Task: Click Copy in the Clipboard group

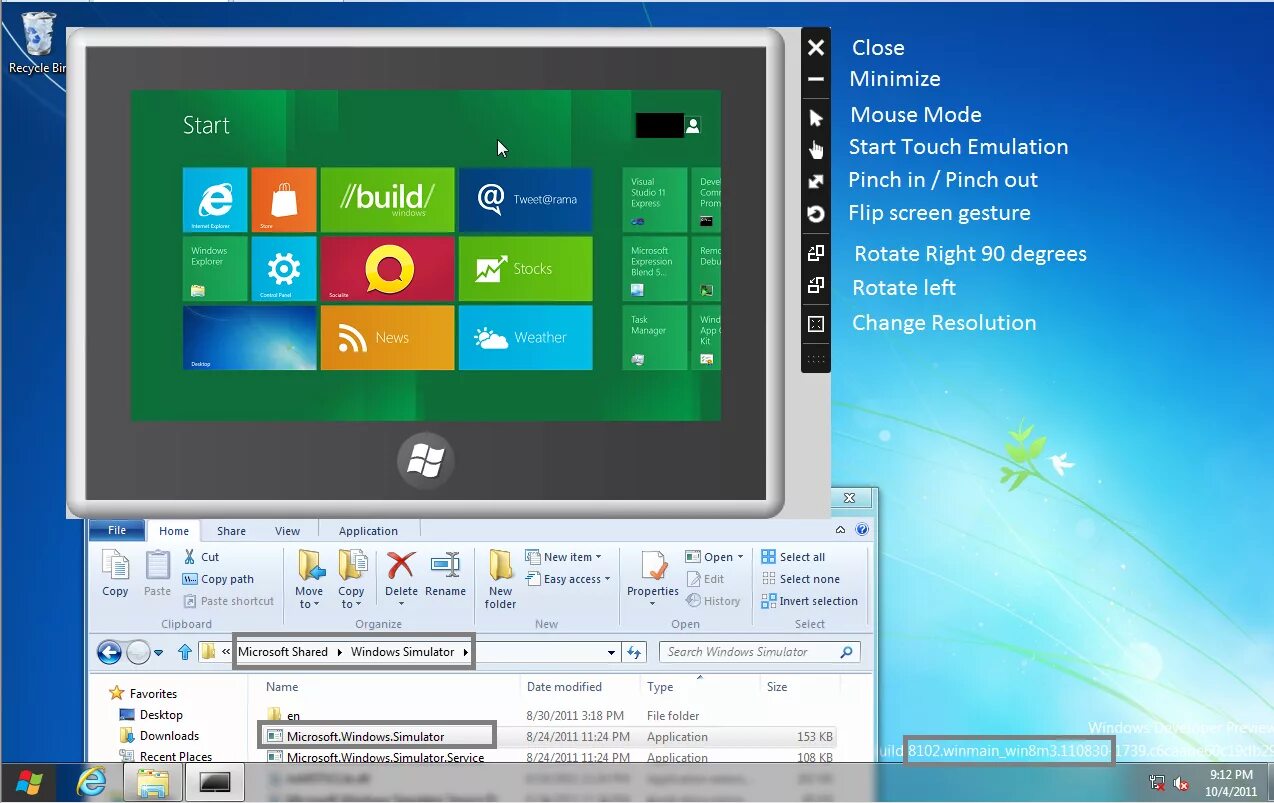Action: coord(115,574)
